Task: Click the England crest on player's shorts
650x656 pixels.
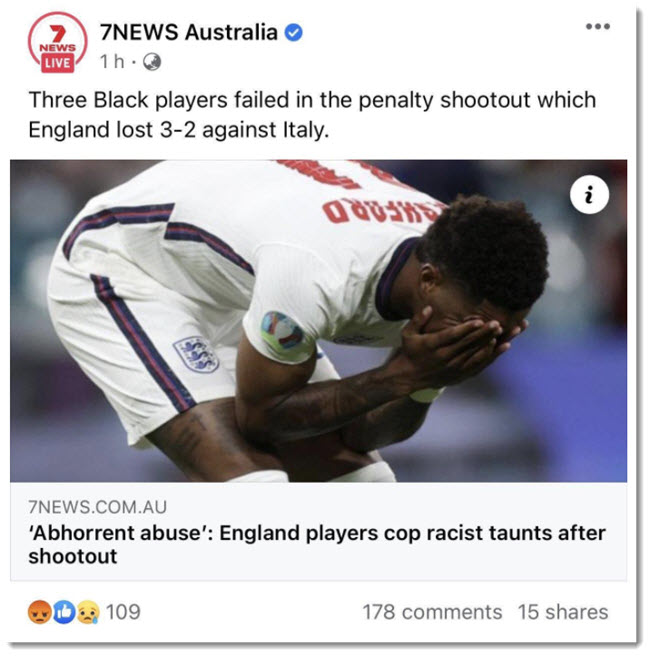Action: tap(196, 354)
